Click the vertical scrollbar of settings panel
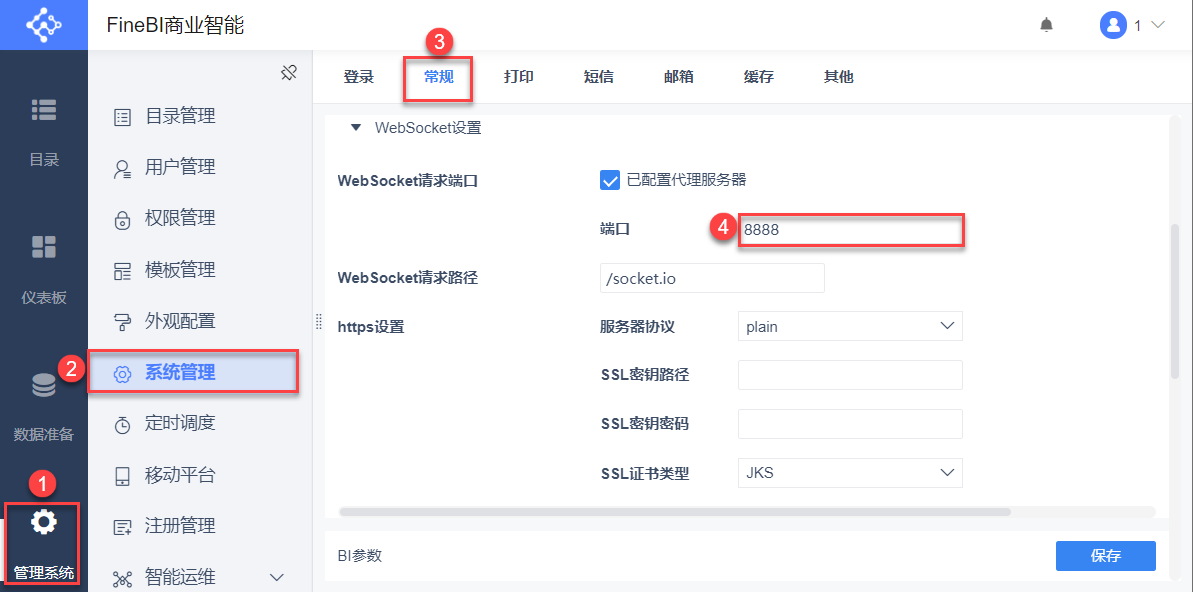Screen dimensions: 1193x592 tap(1174, 303)
